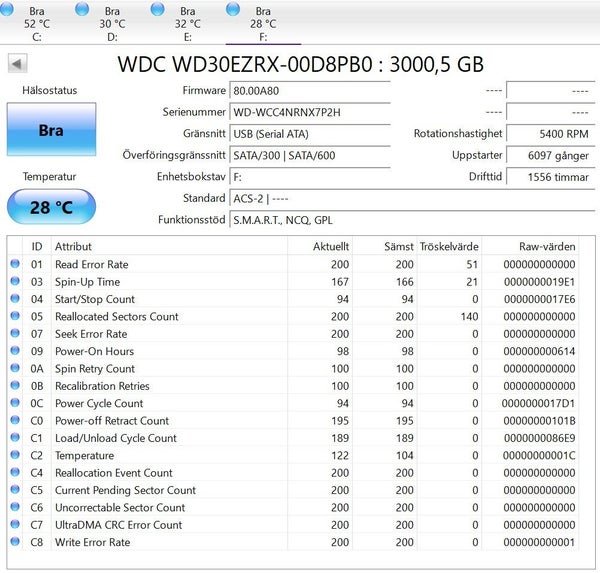This screenshot has height=573, width=600.
Task: Click the 1556 timmar power-on hours field
Action: click(x=550, y=176)
